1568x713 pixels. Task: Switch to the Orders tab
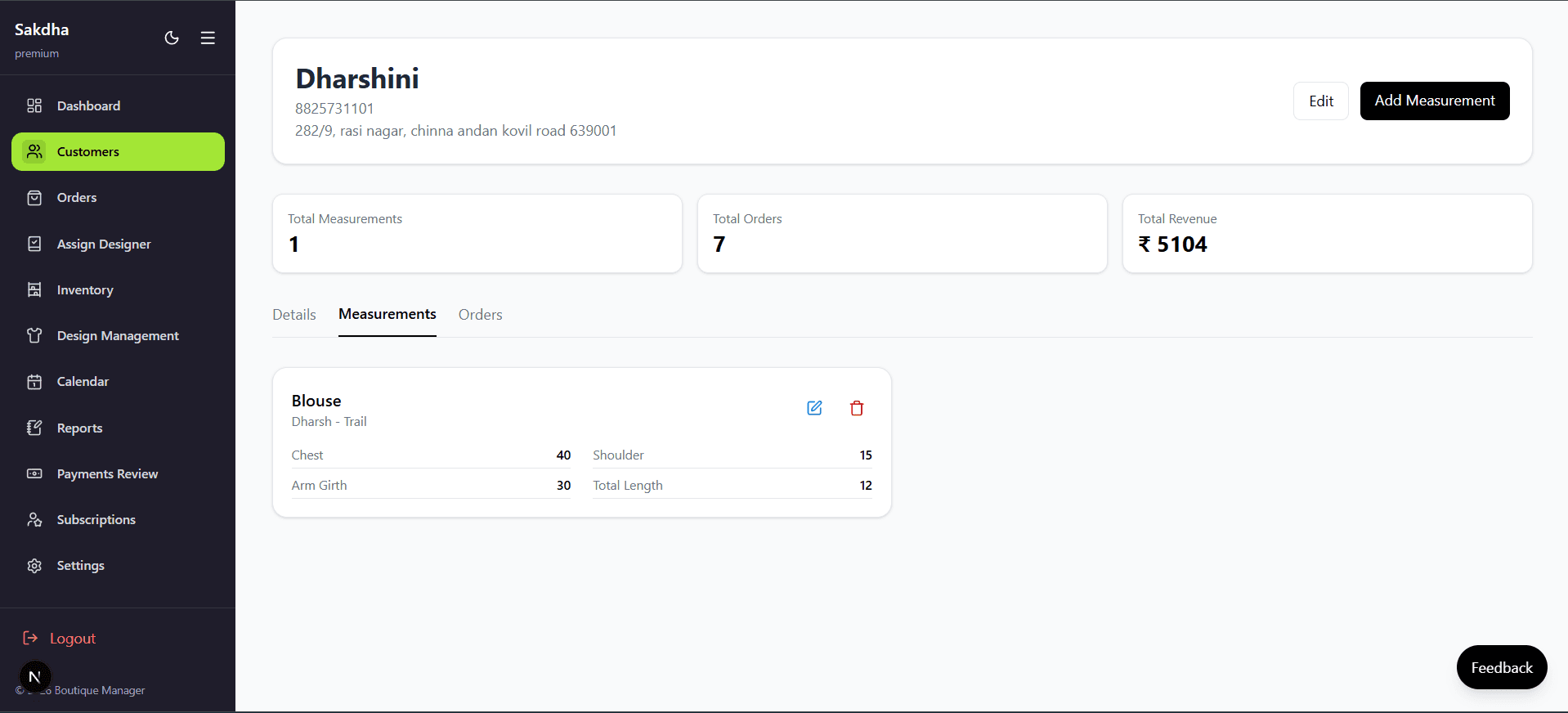pyautogui.click(x=481, y=315)
